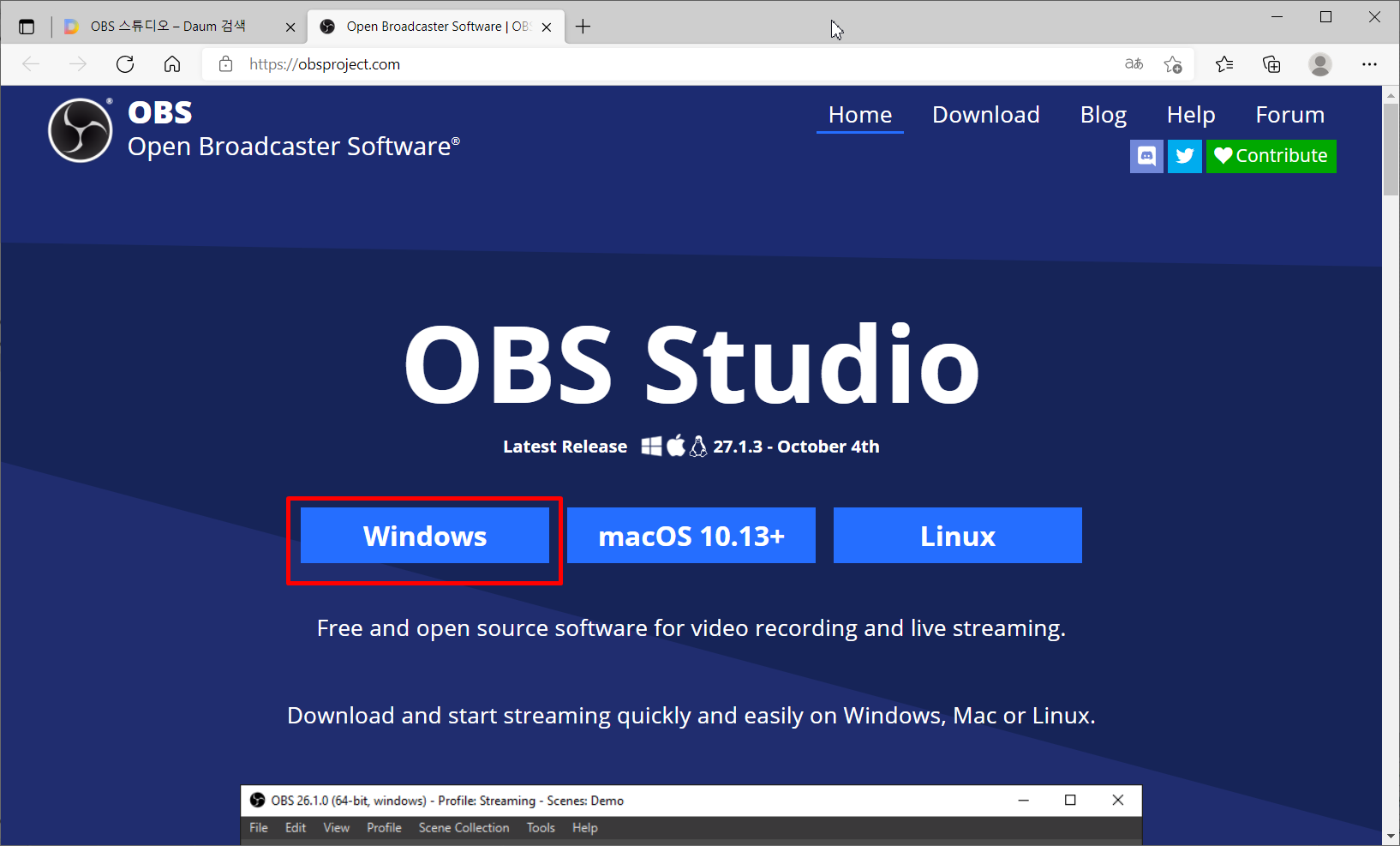Click the OBS 26.1.0 demo window title

[447, 801]
